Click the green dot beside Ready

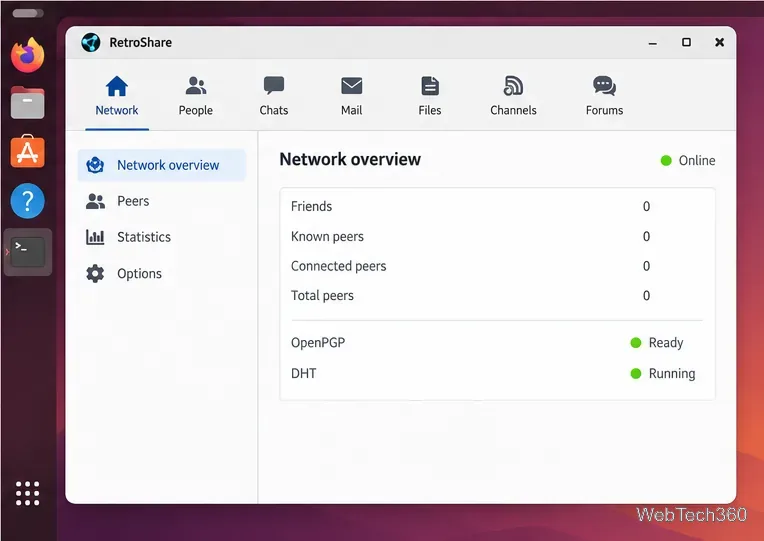tap(636, 343)
